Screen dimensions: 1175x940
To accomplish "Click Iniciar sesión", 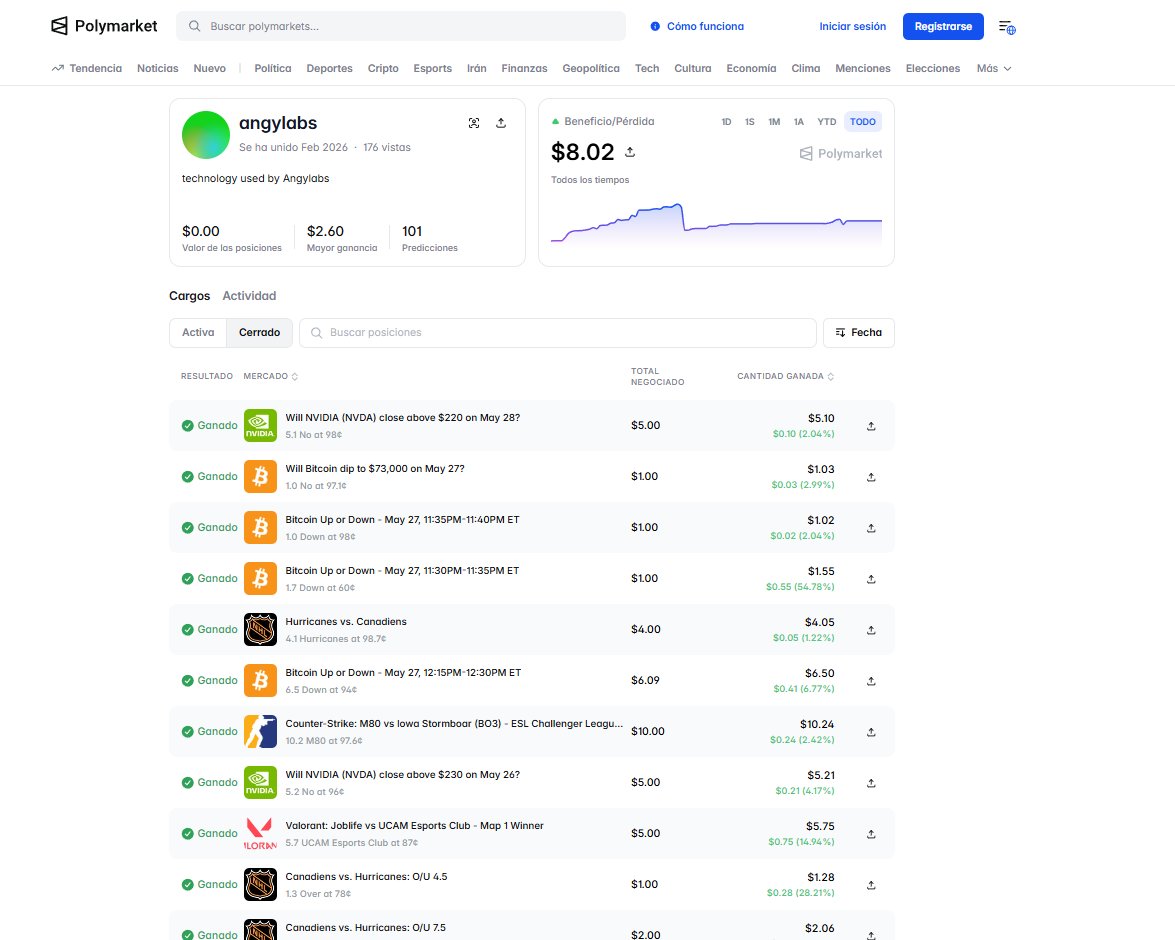I will pyautogui.click(x=852, y=26).
